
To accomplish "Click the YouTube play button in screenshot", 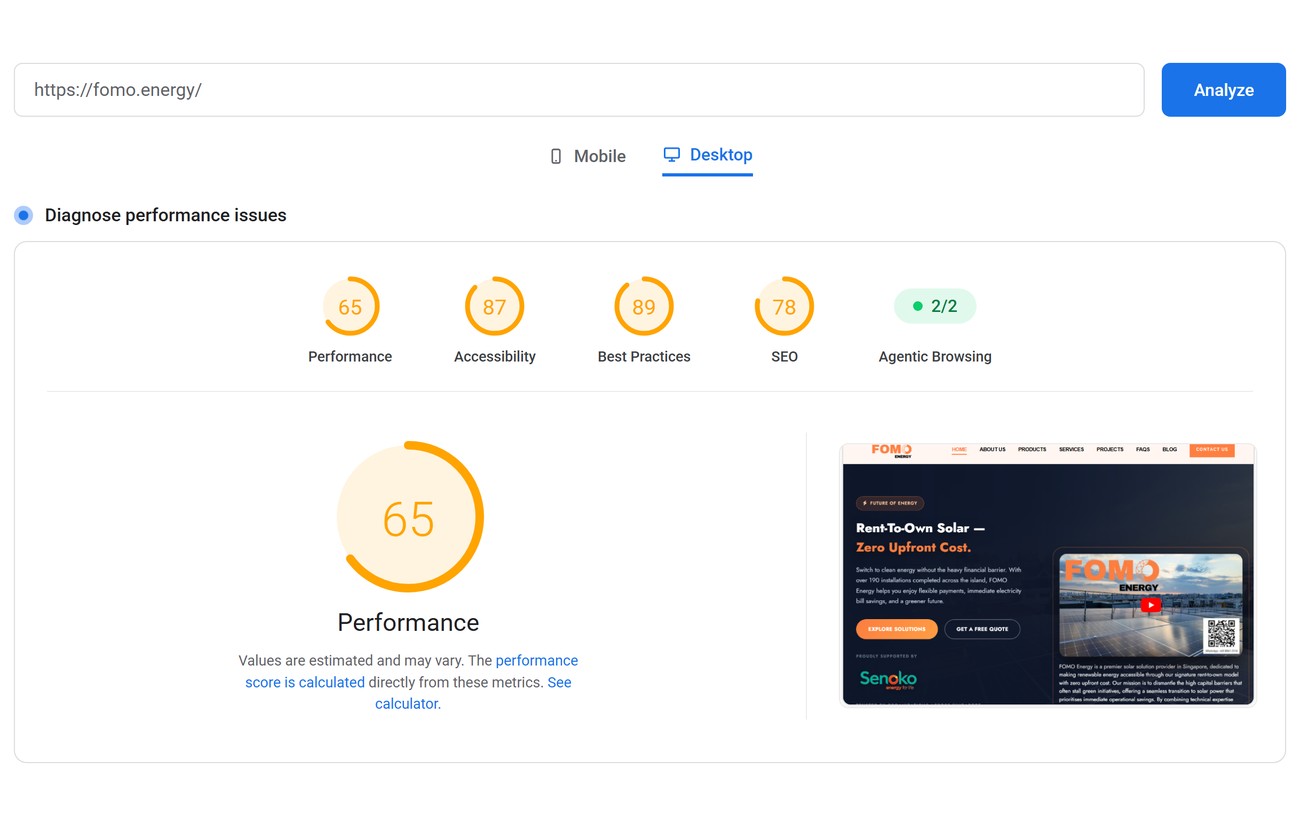I will click(x=1151, y=605).
